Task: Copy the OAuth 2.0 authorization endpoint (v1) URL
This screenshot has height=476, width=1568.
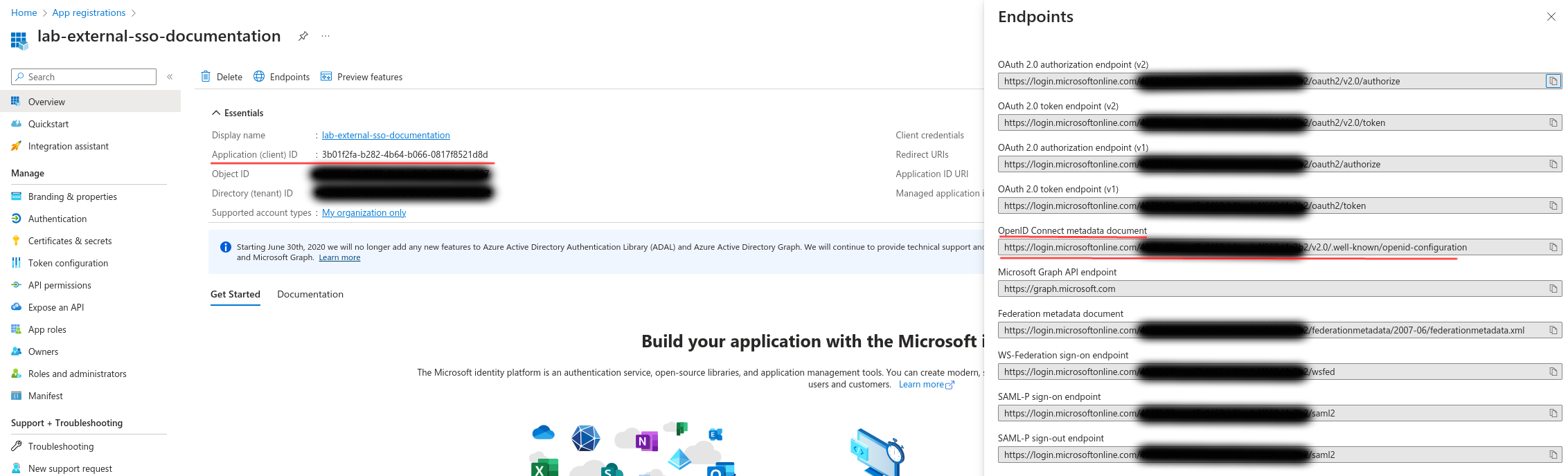Action: [1553, 164]
